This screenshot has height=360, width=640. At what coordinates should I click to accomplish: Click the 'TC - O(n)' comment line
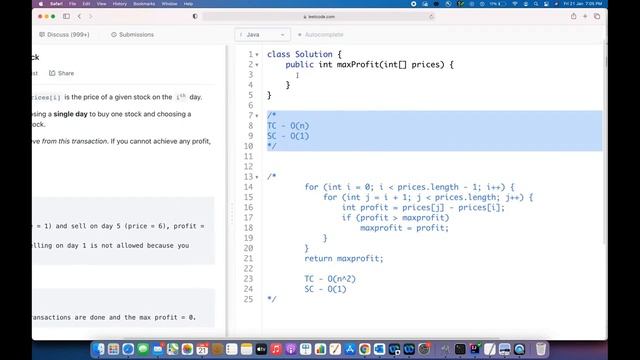tap(288, 126)
